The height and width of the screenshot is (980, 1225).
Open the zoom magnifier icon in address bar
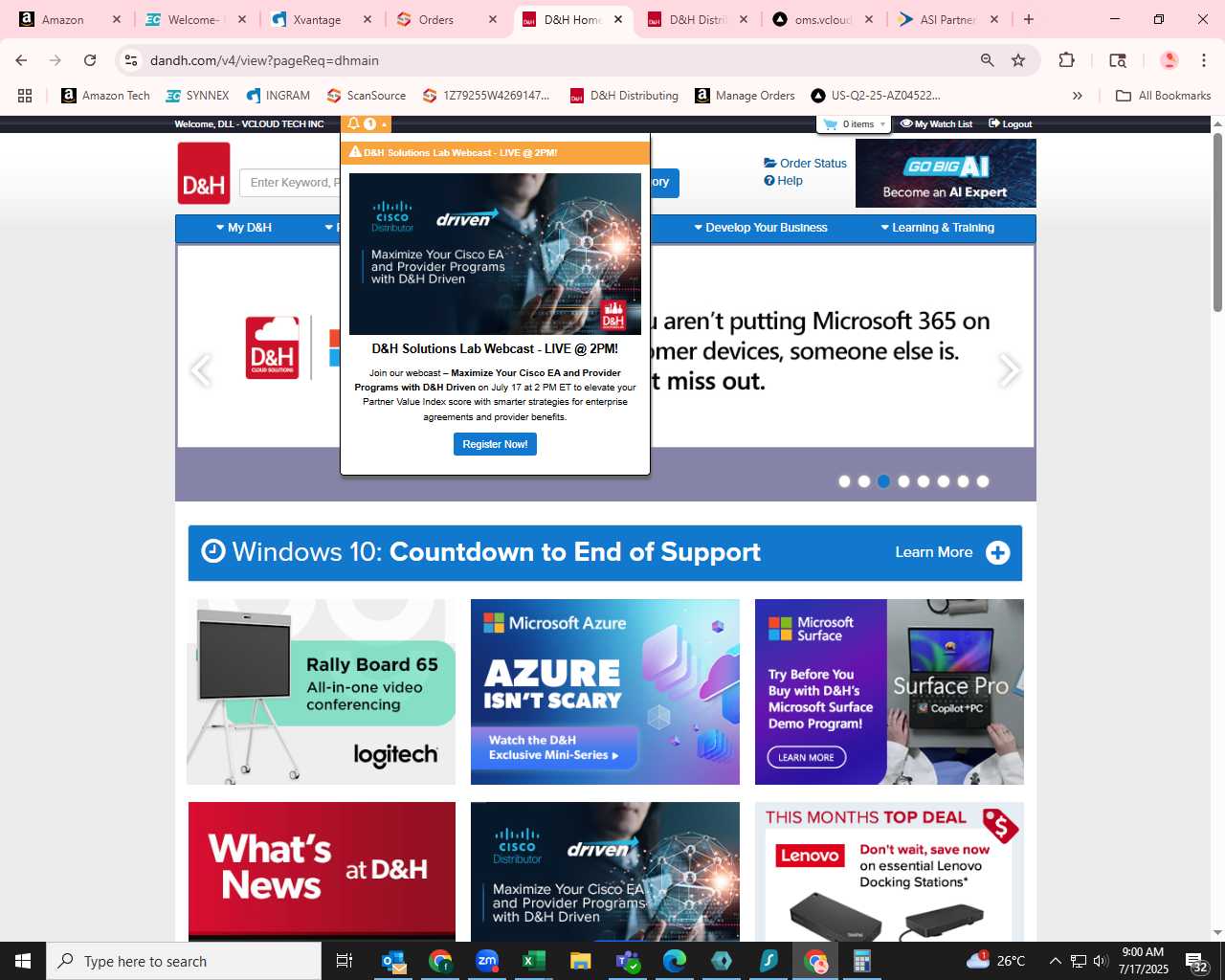[x=987, y=60]
